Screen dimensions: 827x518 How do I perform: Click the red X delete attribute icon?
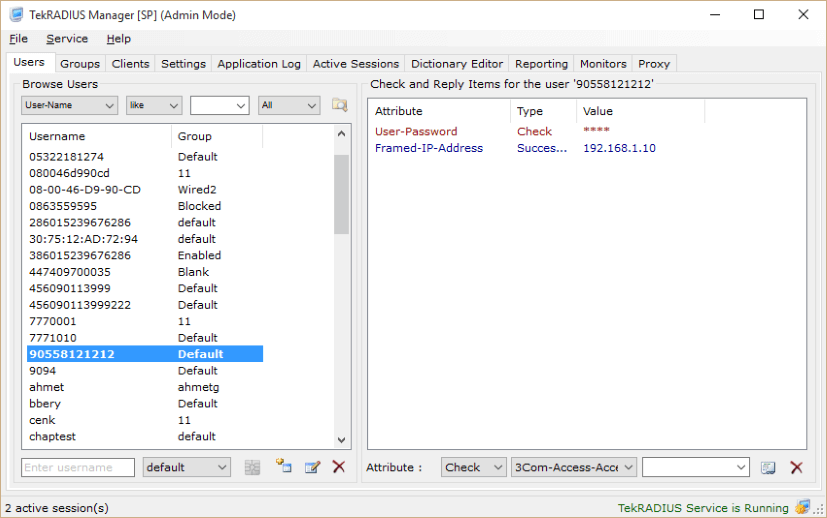pyautogui.click(x=796, y=467)
